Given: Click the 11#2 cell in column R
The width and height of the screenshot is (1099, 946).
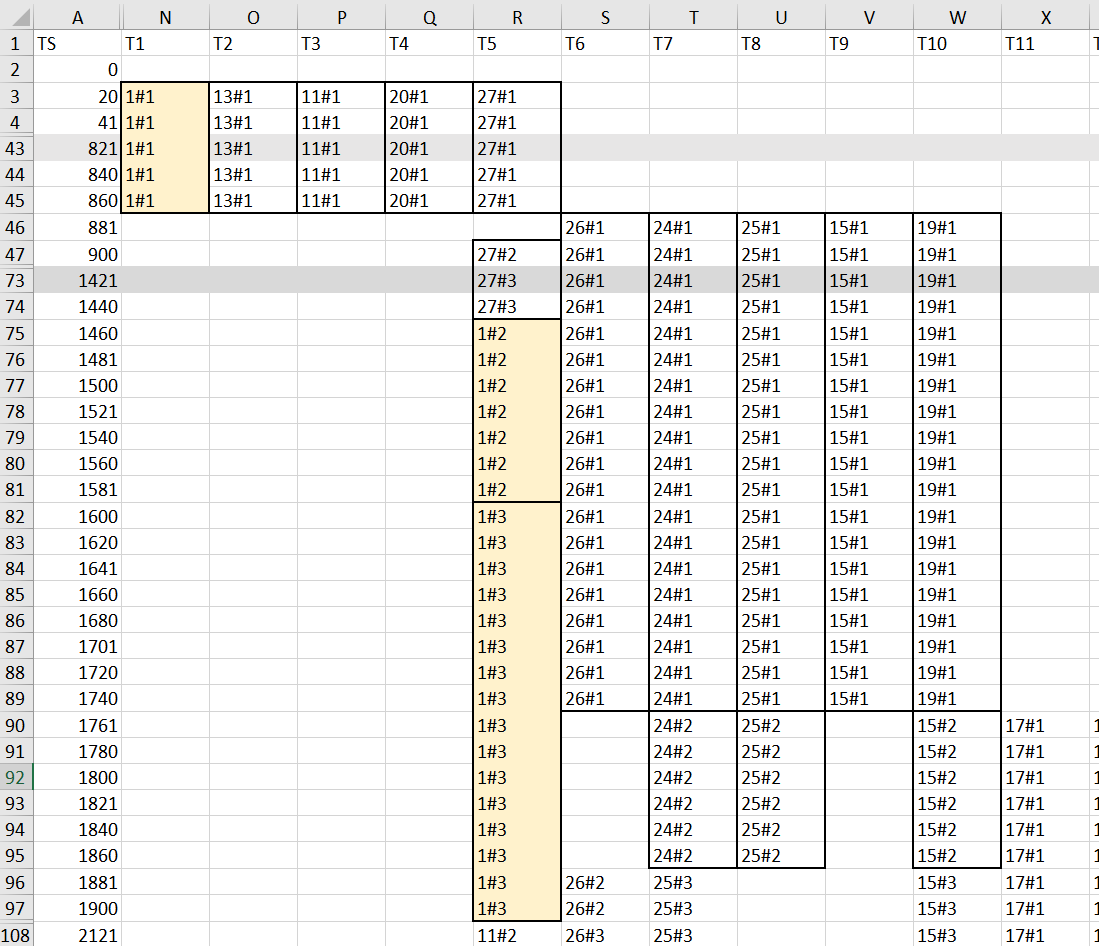Looking at the screenshot, I should click(517, 935).
